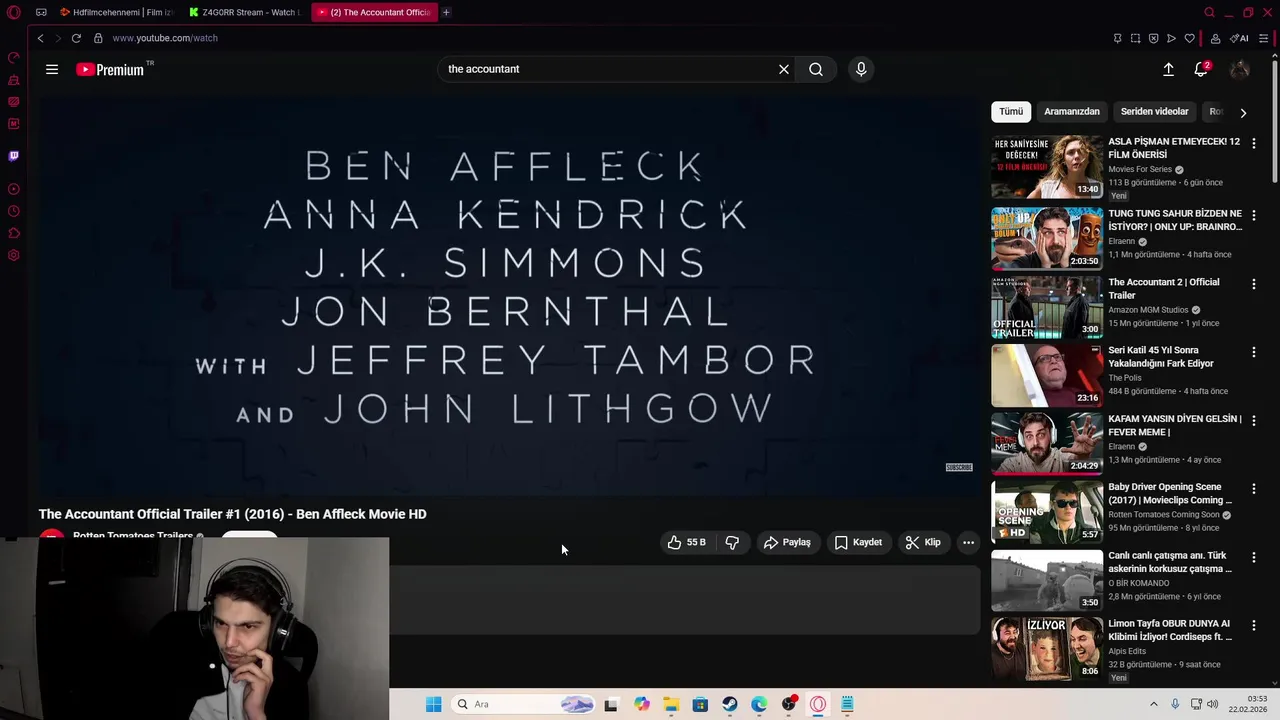This screenshot has width=1280, height=720.
Task: Open more actions under the video
Action: (x=968, y=542)
